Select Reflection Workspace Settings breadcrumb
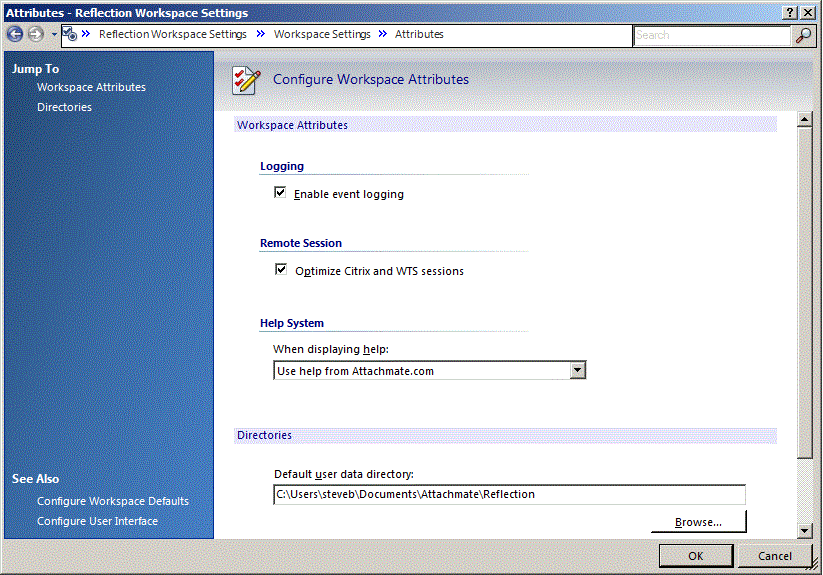Image resolution: width=823 pixels, height=575 pixels. pos(173,34)
